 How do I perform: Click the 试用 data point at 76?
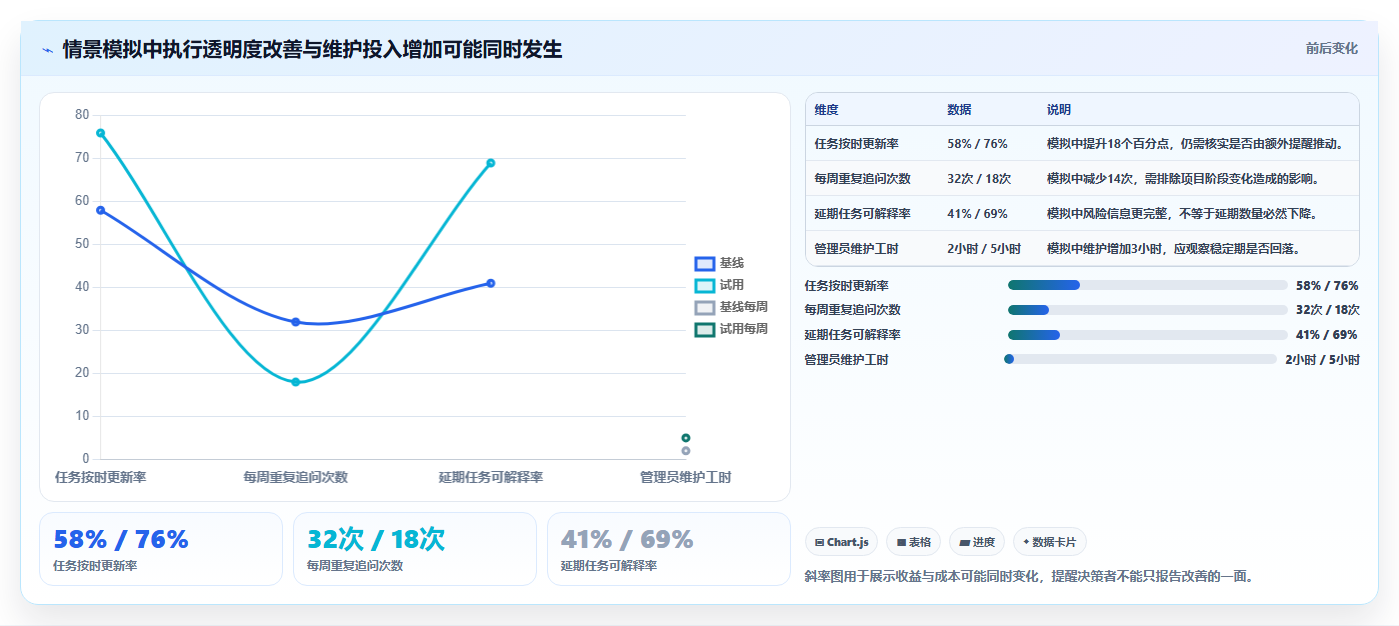coord(100,133)
